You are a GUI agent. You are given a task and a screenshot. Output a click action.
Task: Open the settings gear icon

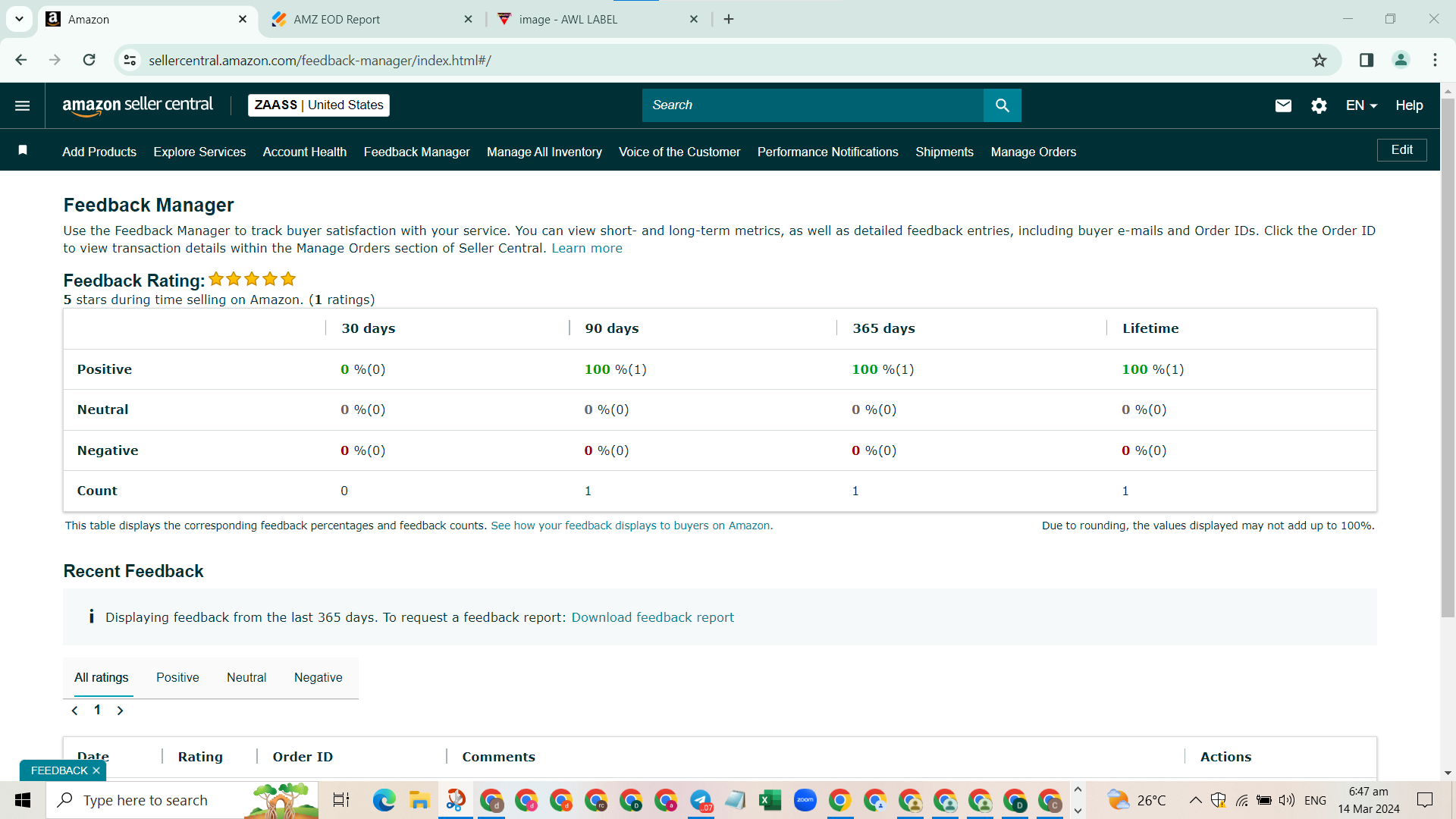pyautogui.click(x=1319, y=105)
